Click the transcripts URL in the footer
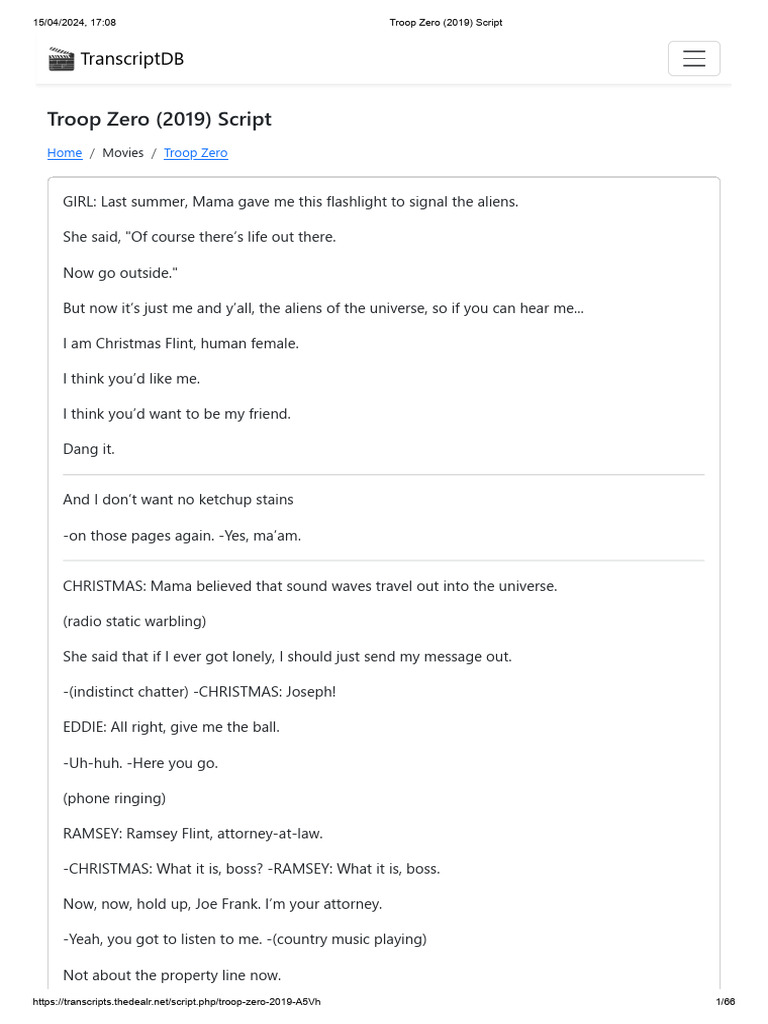The width and height of the screenshot is (768, 1024). (x=177, y=1002)
